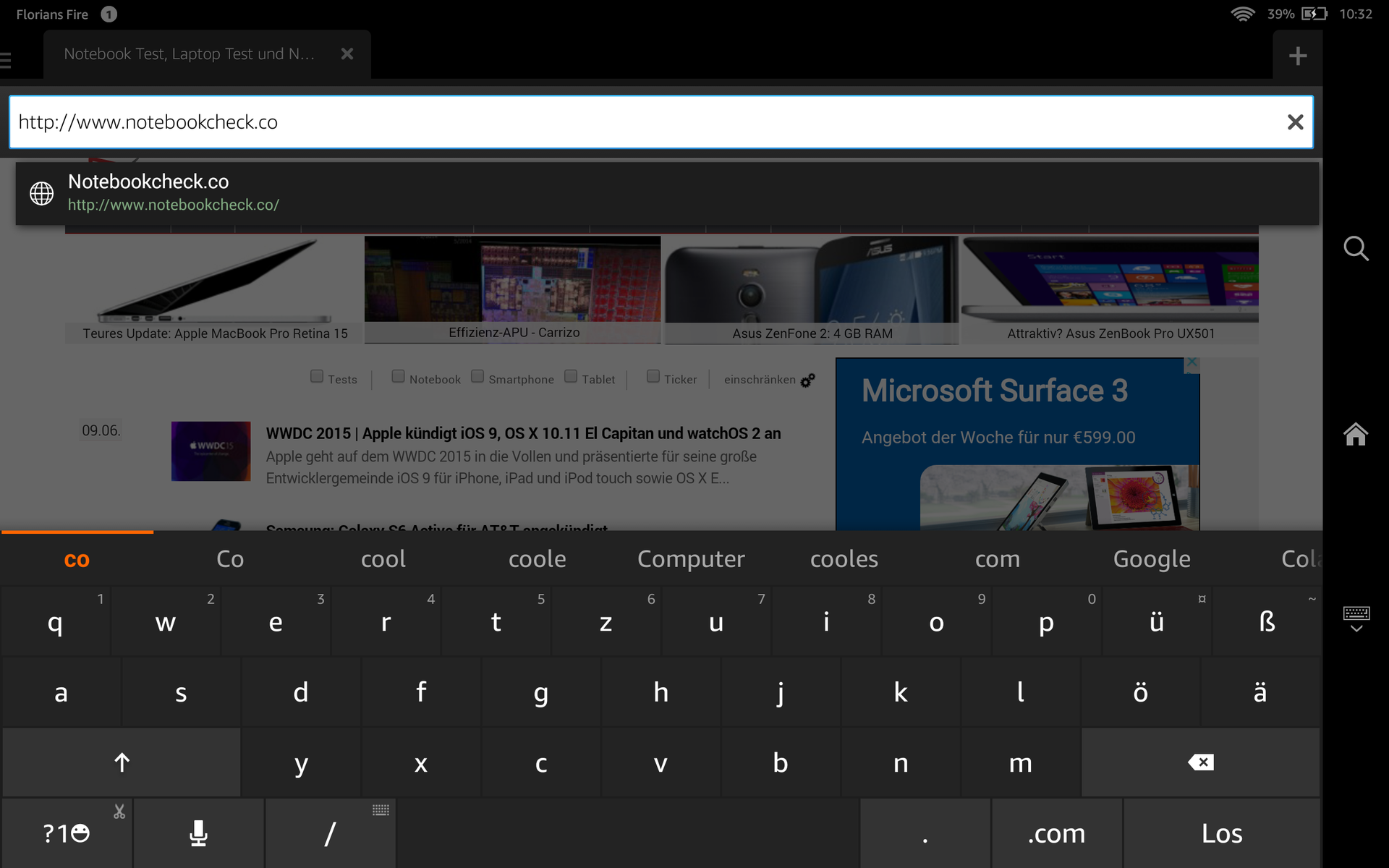This screenshot has height=868, width=1389.
Task: Choose the Notebookcheck.co URL suggestion
Action: [x=667, y=193]
